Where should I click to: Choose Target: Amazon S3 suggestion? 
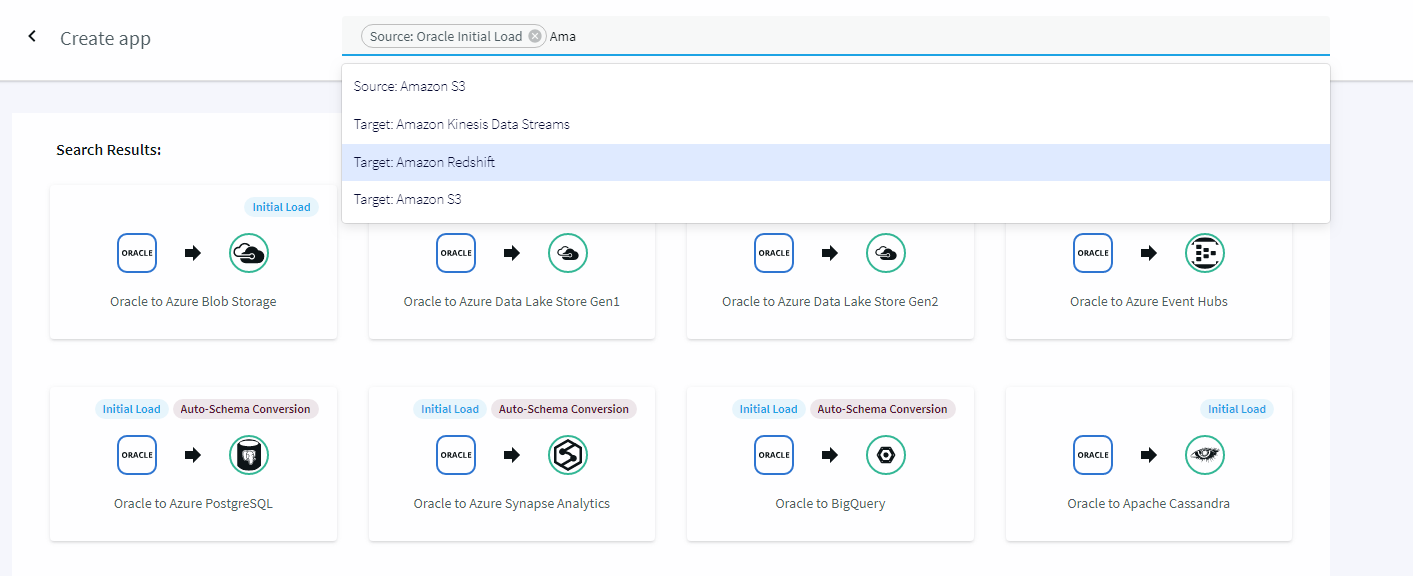[836, 199]
